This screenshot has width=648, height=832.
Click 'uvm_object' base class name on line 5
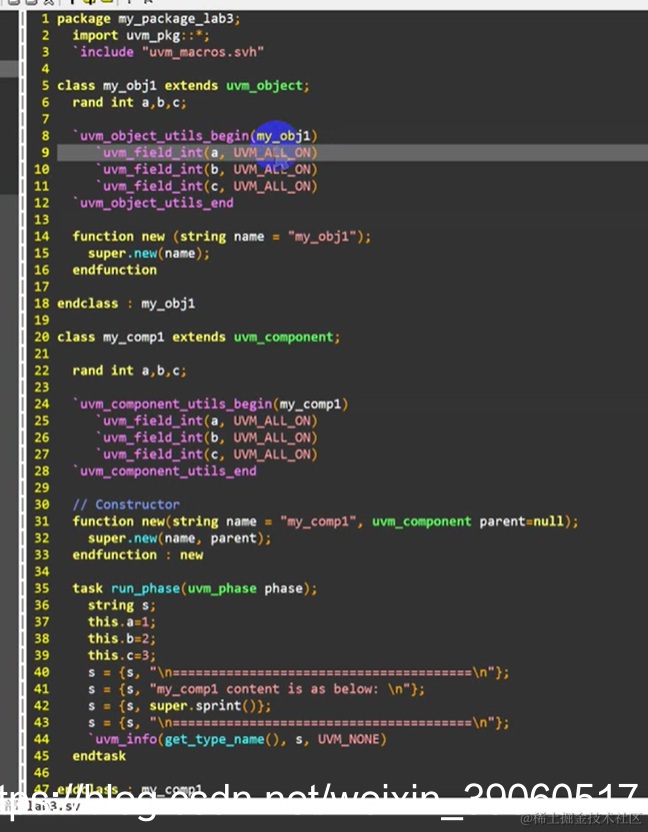[x=264, y=86]
